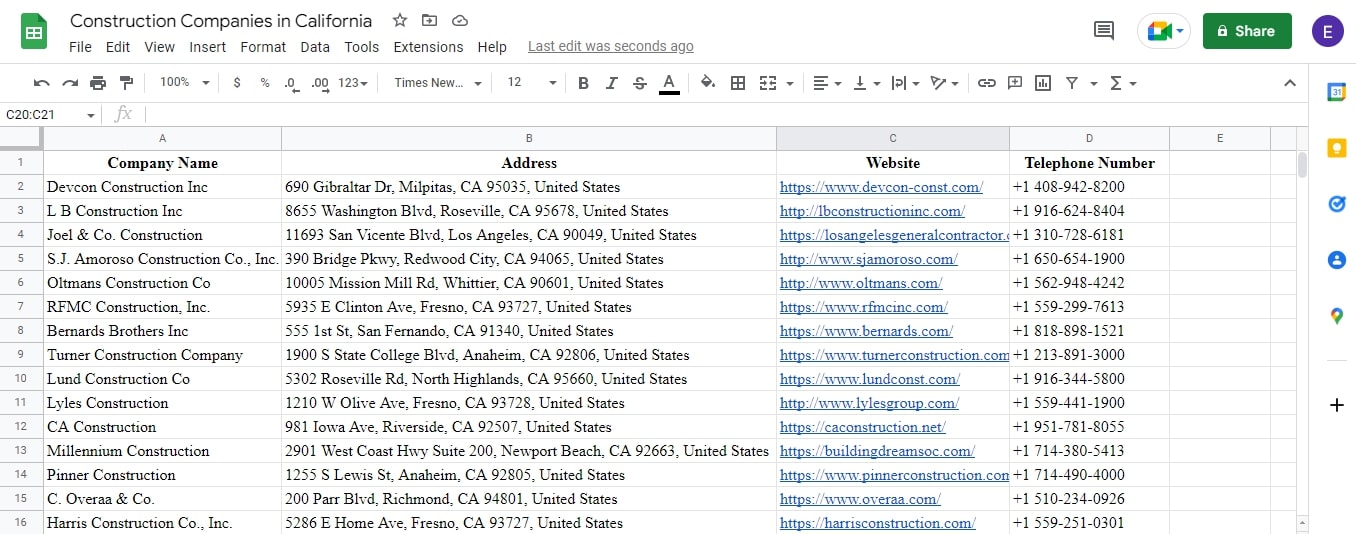The width and height of the screenshot is (1356, 534).
Task: Open the devcon-const.com website link
Action: [x=880, y=187]
